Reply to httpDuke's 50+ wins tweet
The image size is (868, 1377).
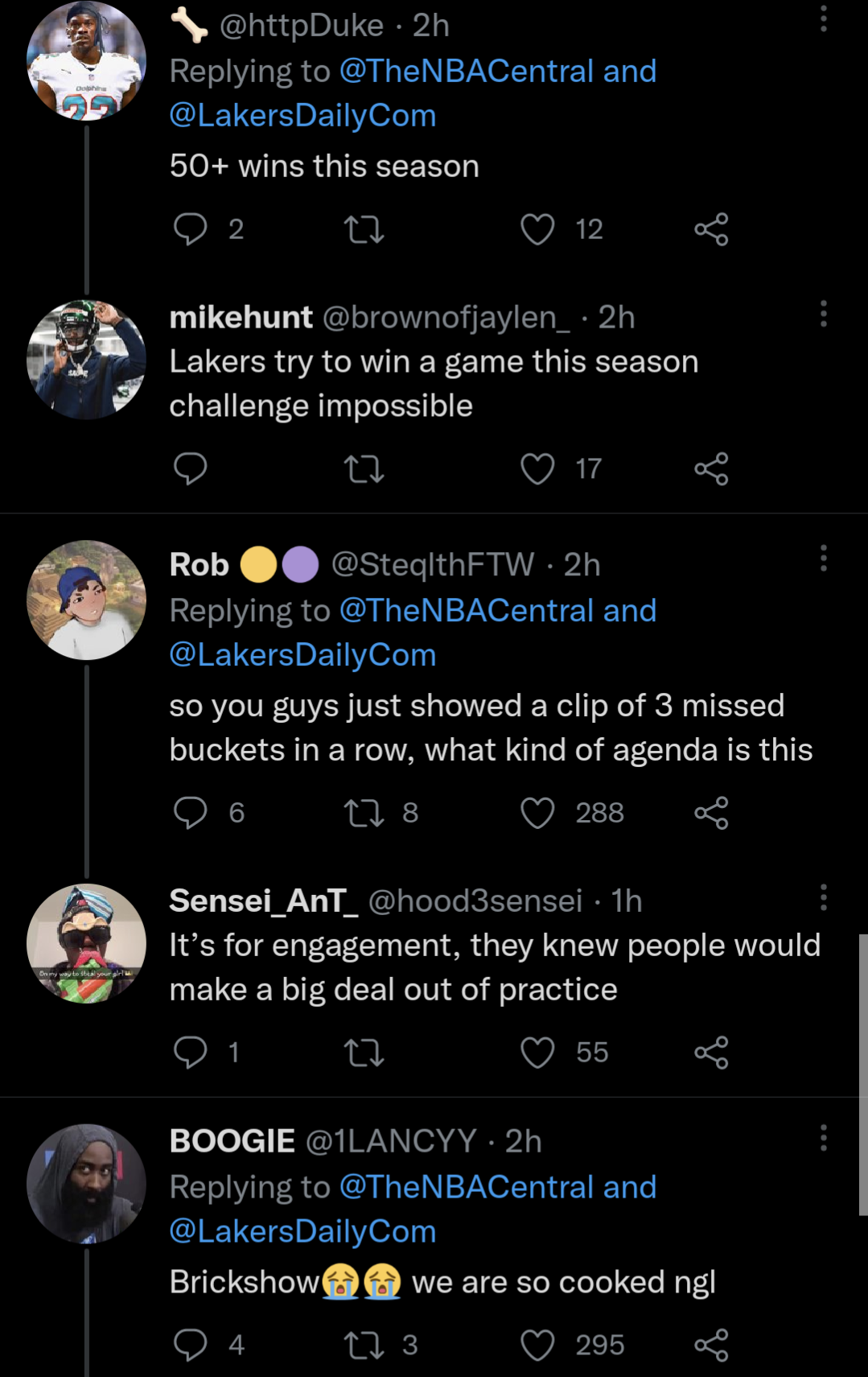click(x=191, y=229)
